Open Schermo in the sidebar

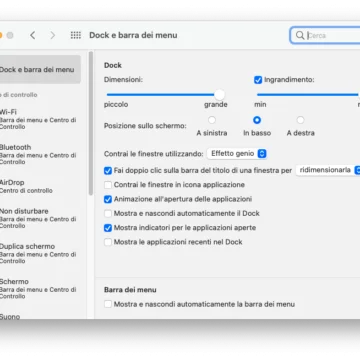(x=39, y=289)
